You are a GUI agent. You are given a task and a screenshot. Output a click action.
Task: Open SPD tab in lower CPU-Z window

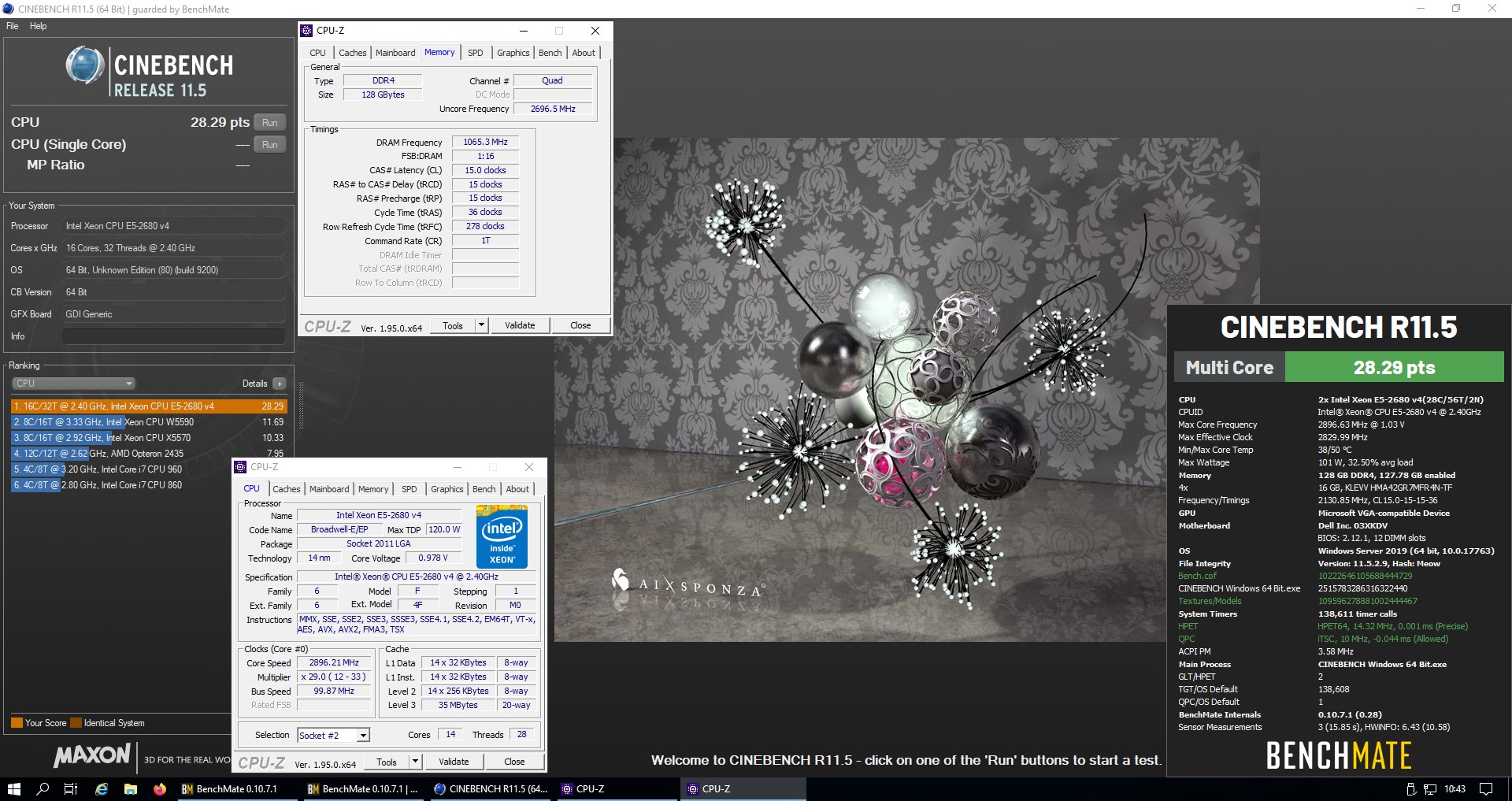[x=409, y=489]
